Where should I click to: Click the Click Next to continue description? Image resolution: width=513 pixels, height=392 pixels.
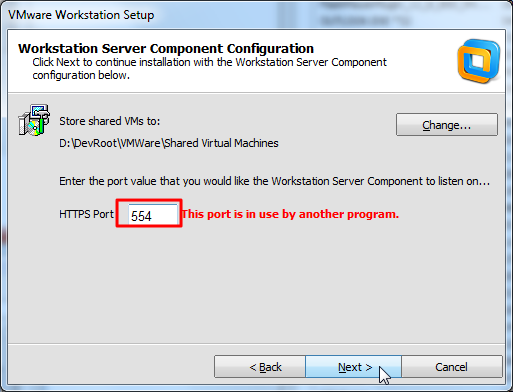(209, 69)
